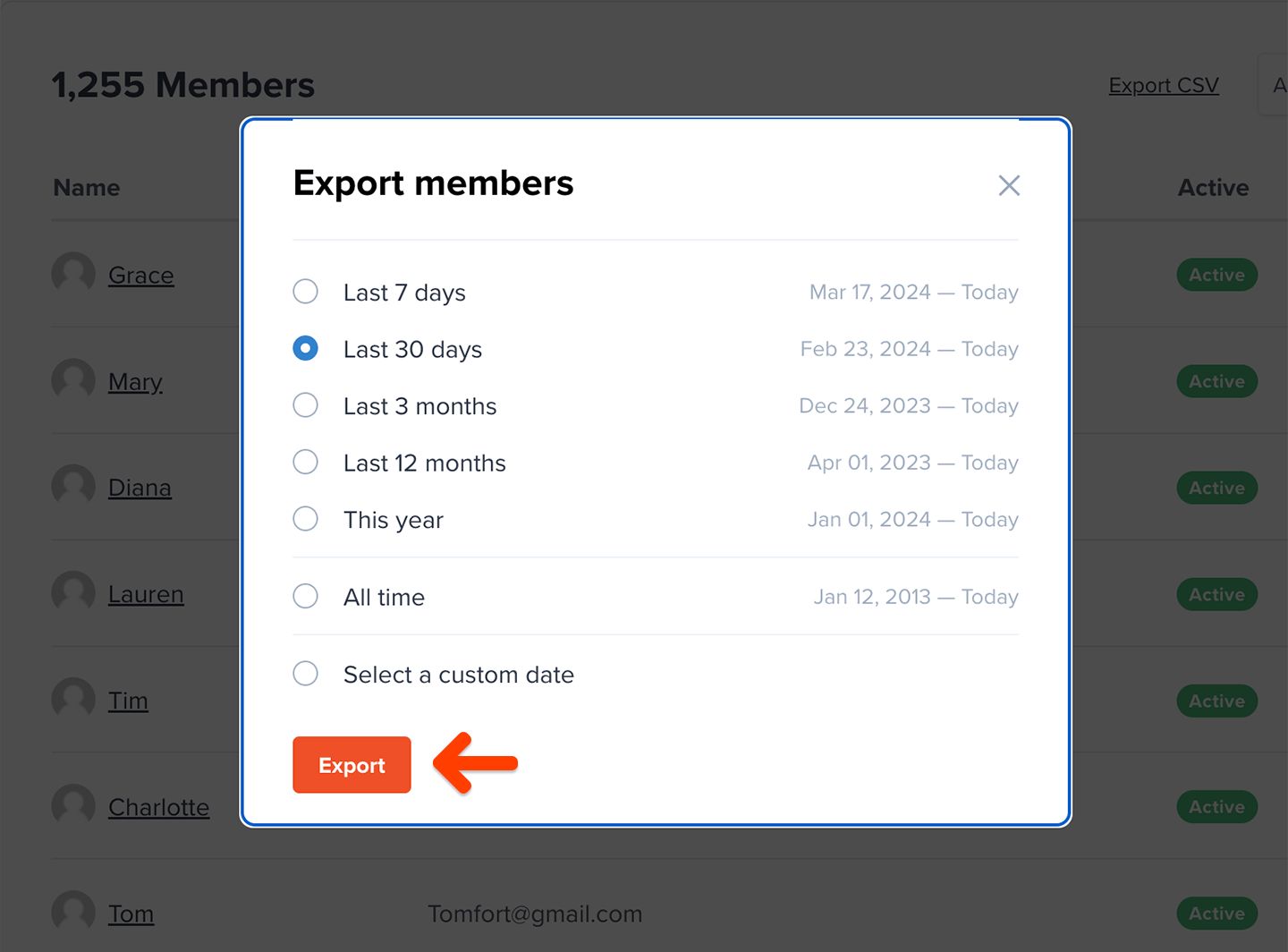1288x952 pixels.
Task: Click Tom's avatar icon
Action: (x=72, y=912)
